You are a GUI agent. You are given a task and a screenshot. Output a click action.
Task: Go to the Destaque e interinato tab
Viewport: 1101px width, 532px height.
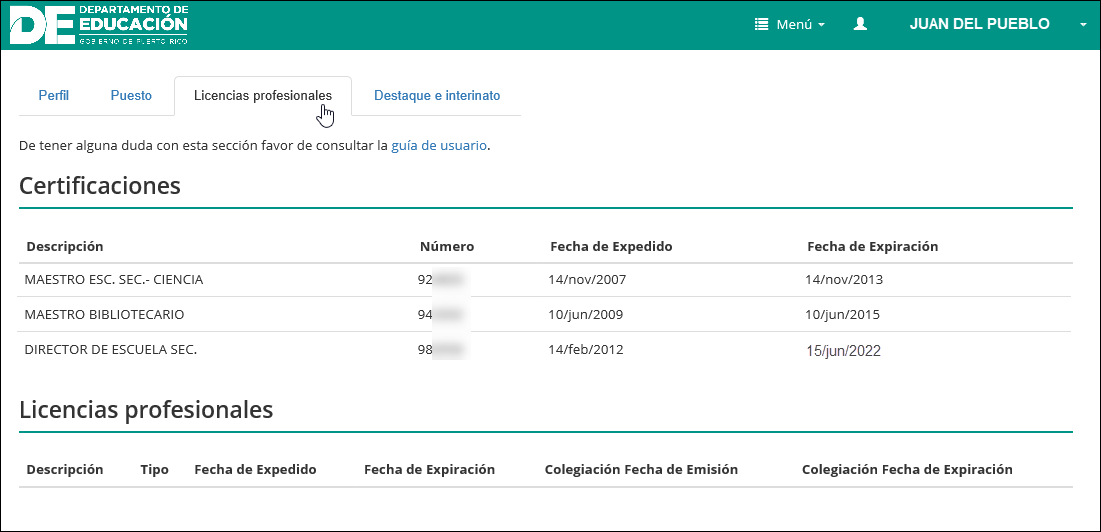[437, 96]
